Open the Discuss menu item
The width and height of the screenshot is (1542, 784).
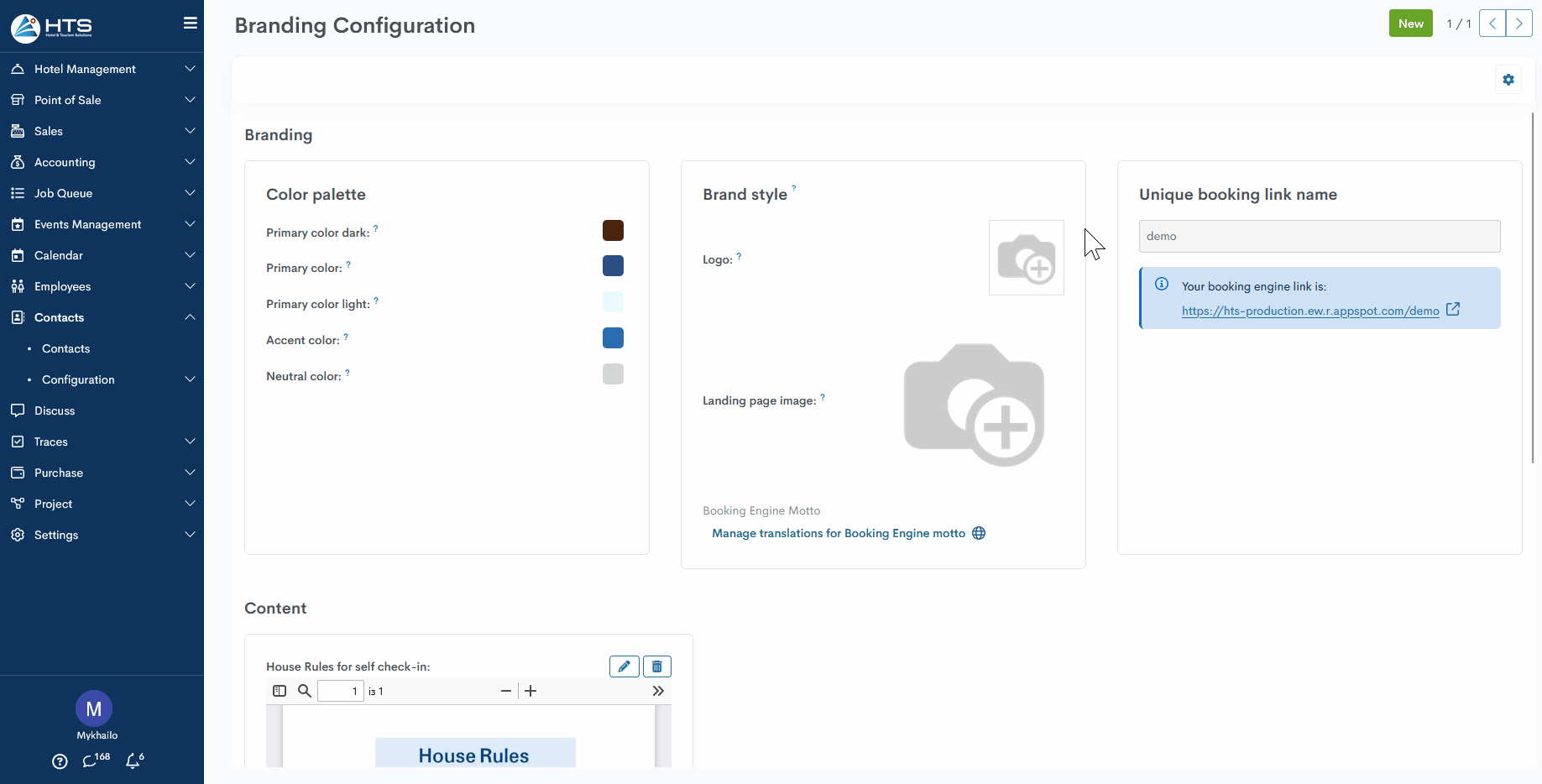coord(55,410)
